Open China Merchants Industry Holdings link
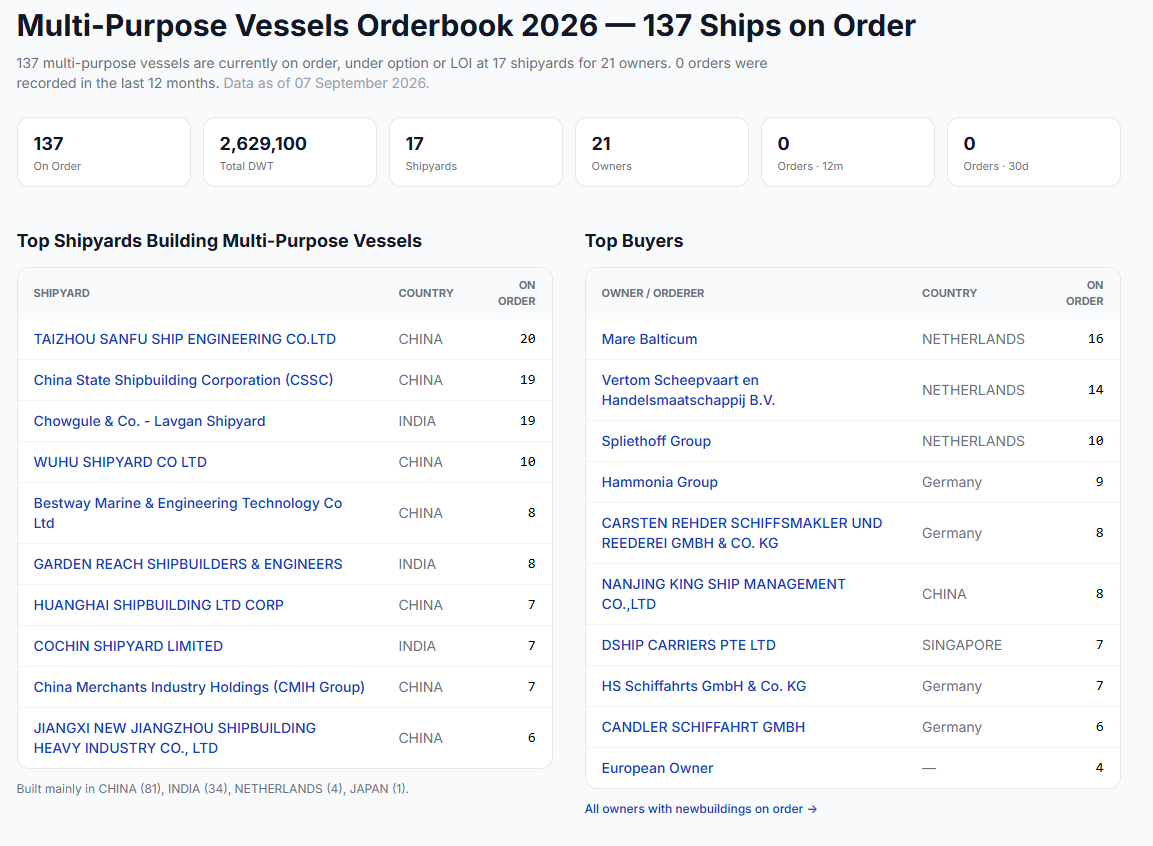This screenshot has width=1153, height=846. click(x=199, y=687)
